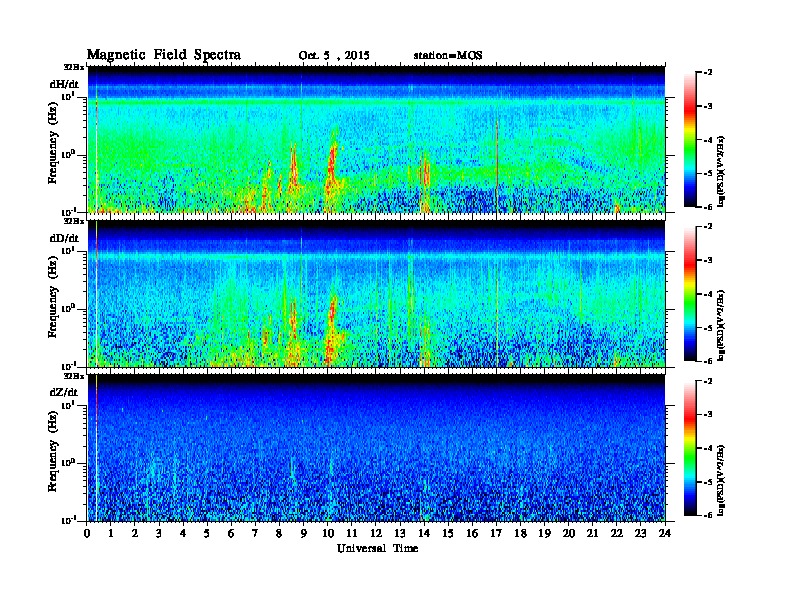Image resolution: width=792 pixels, height=612 pixels.
Task: Click the "-6" tick on dZ/dt color scale
Action: (x=708, y=515)
